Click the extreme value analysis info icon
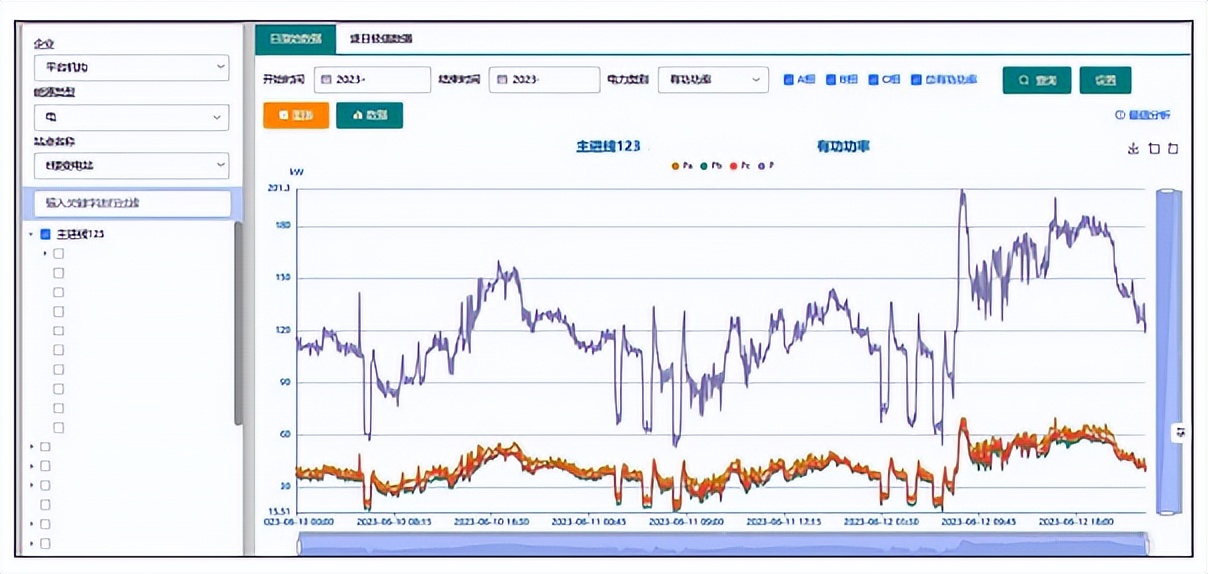1208x574 pixels. [1120, 116]
